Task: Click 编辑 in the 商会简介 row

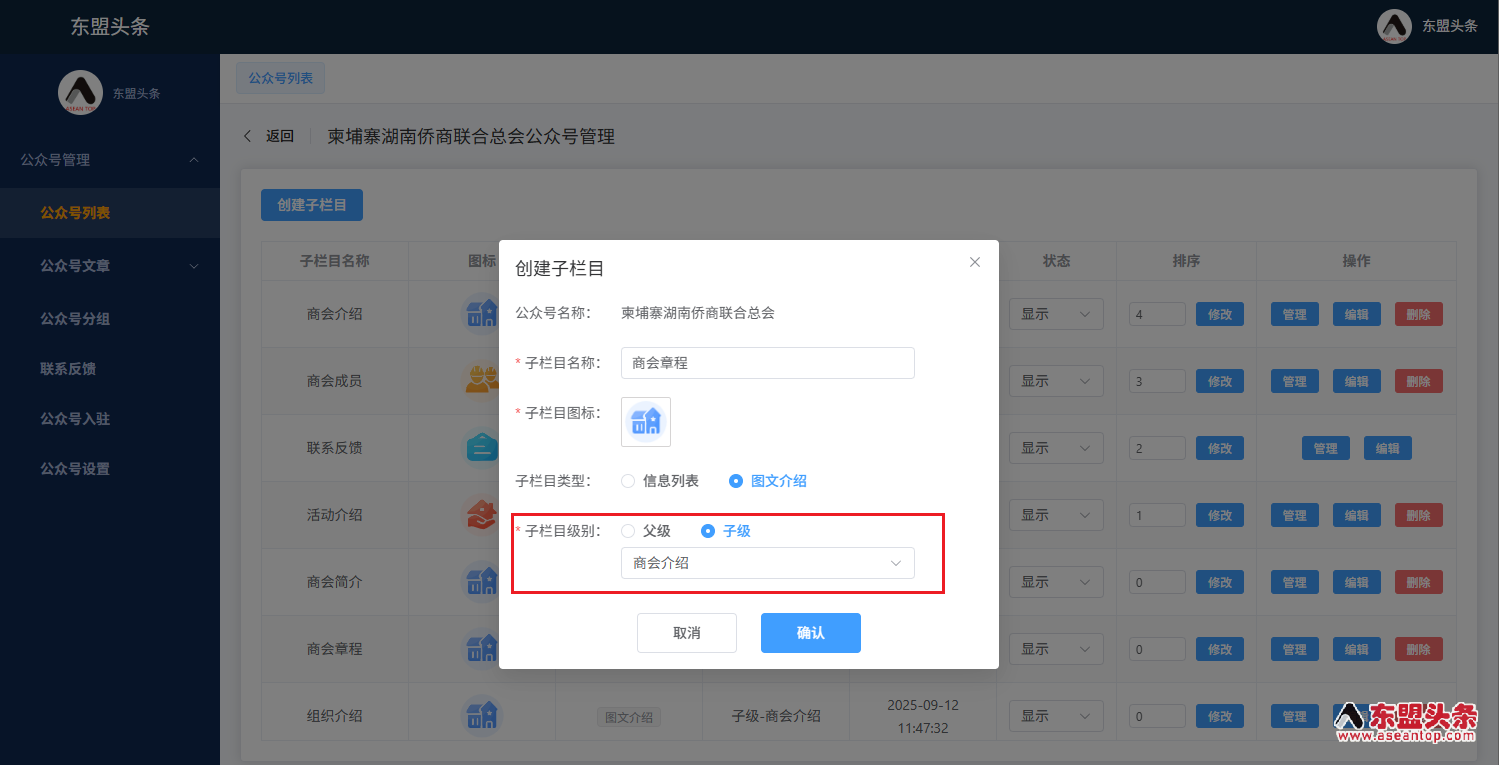Action: click(x=1357, y=582)
